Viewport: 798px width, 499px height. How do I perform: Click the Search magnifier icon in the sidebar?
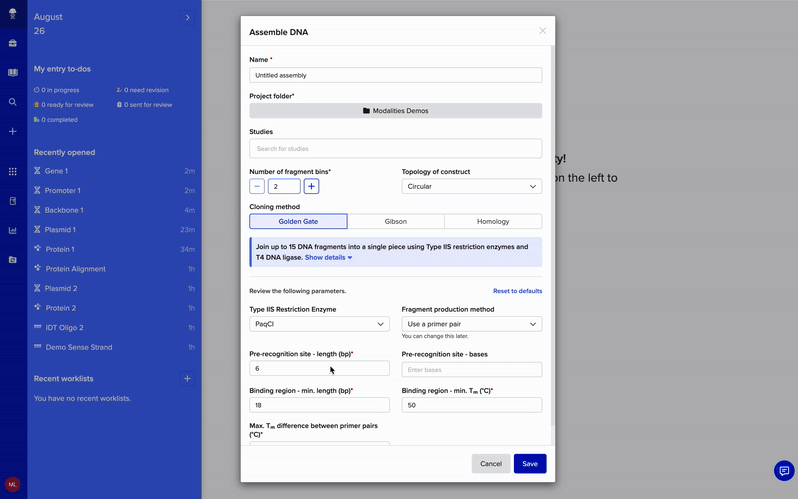13,102
